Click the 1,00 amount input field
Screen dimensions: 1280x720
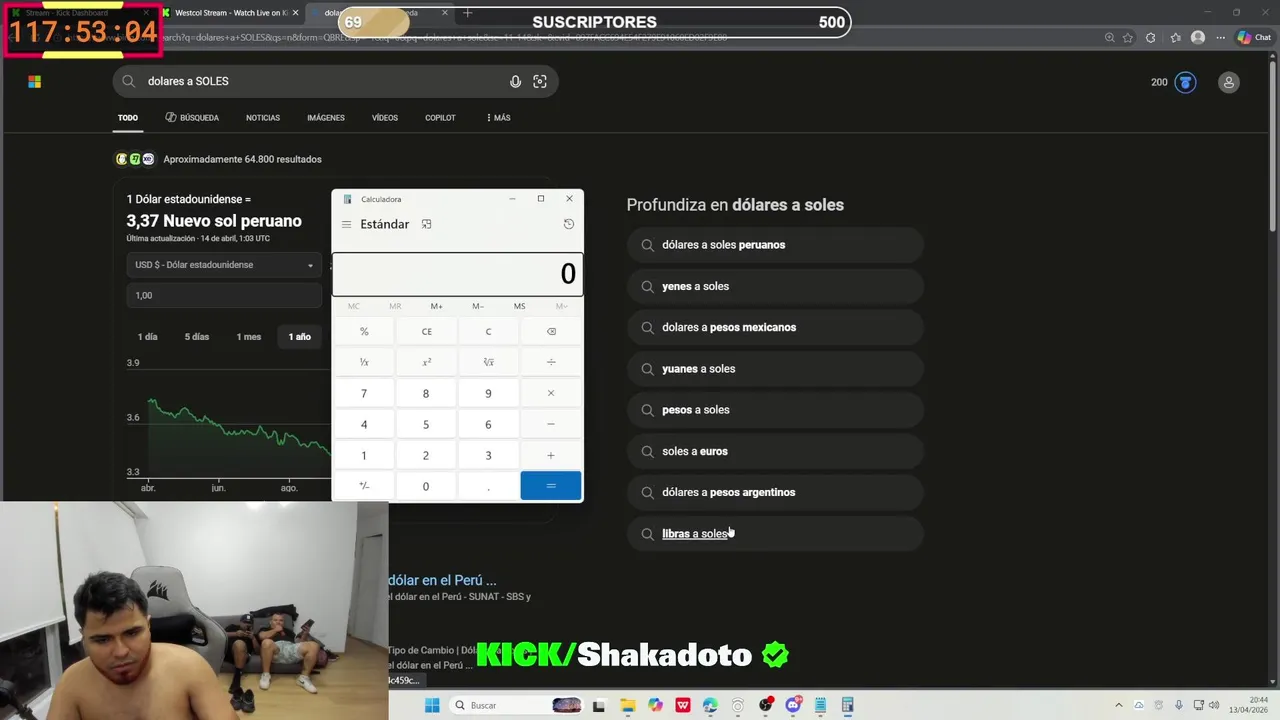(x=224, y=295)
